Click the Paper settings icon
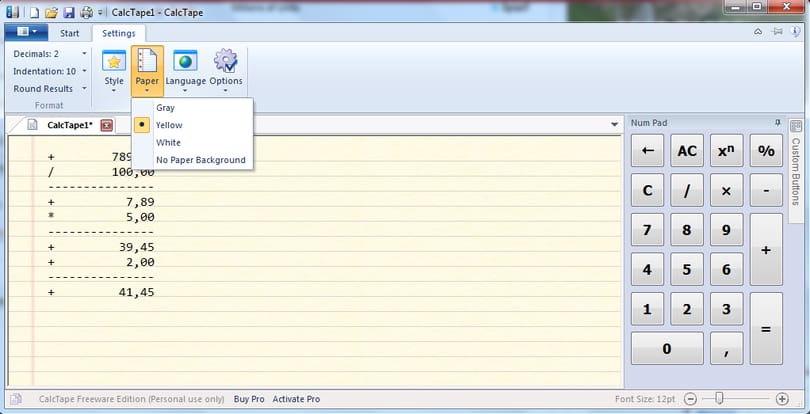 click(x=147, y=61)
